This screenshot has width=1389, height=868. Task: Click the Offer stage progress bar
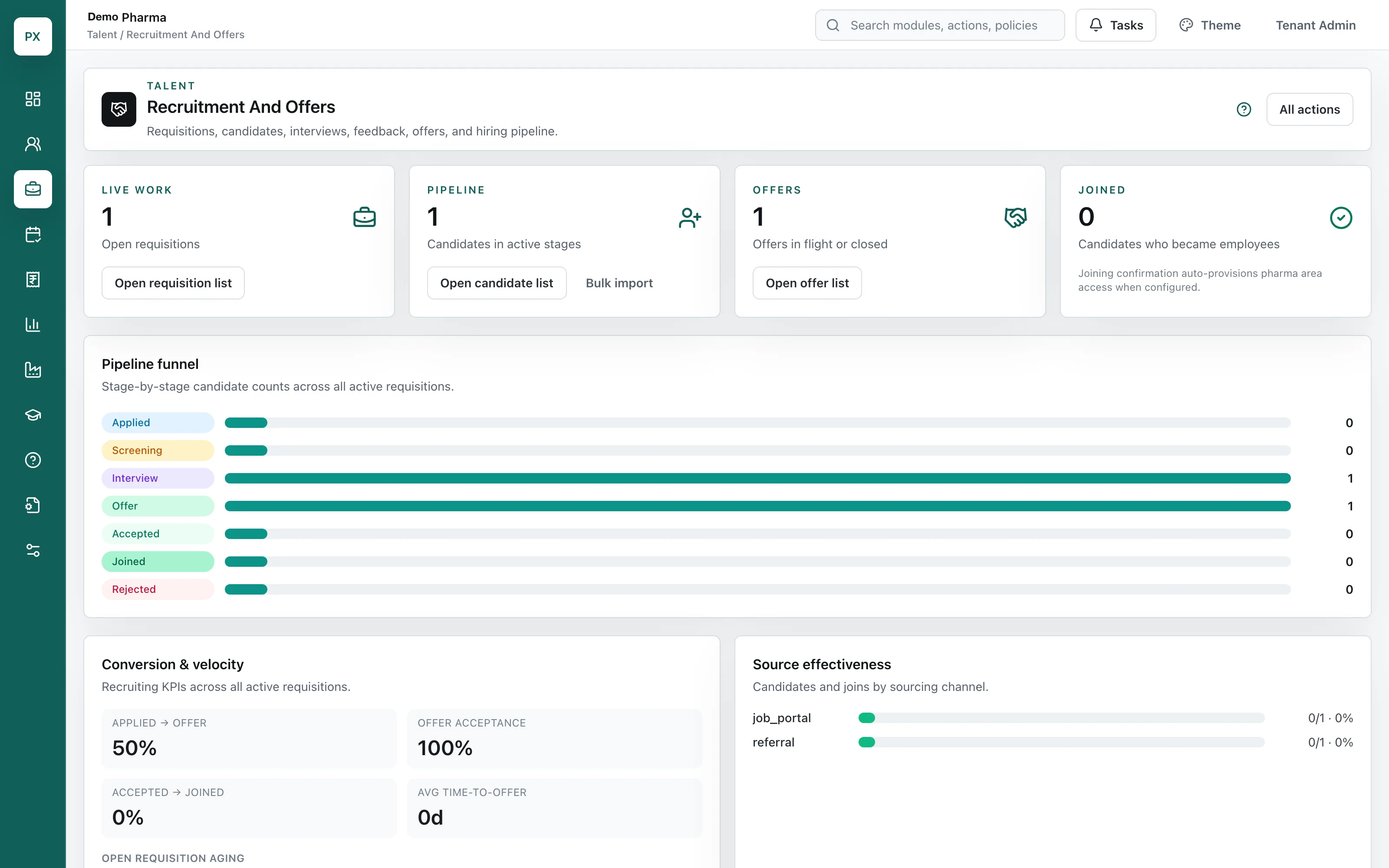[757, 506]
